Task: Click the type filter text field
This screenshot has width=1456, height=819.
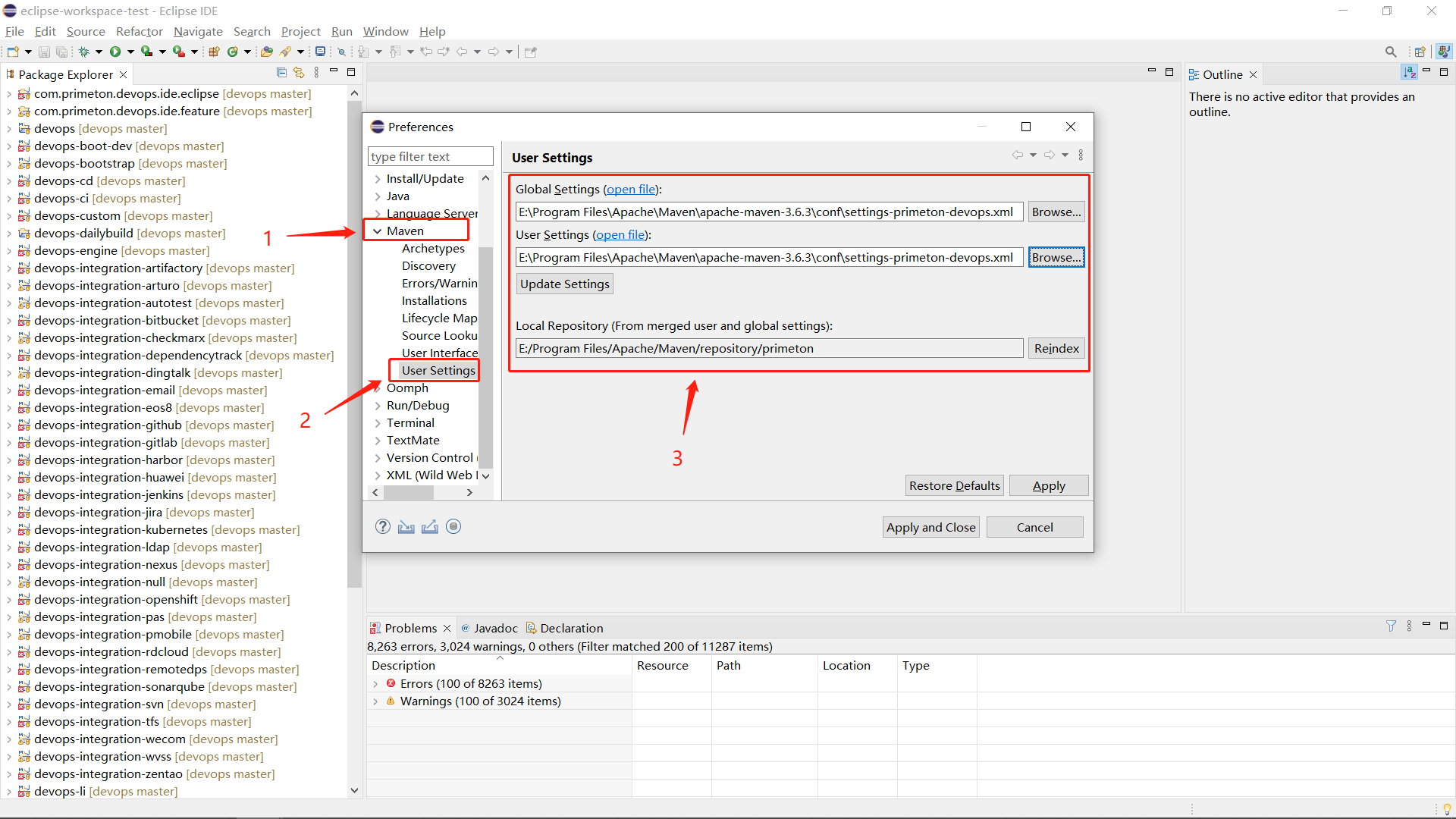Action: (430, 156)
